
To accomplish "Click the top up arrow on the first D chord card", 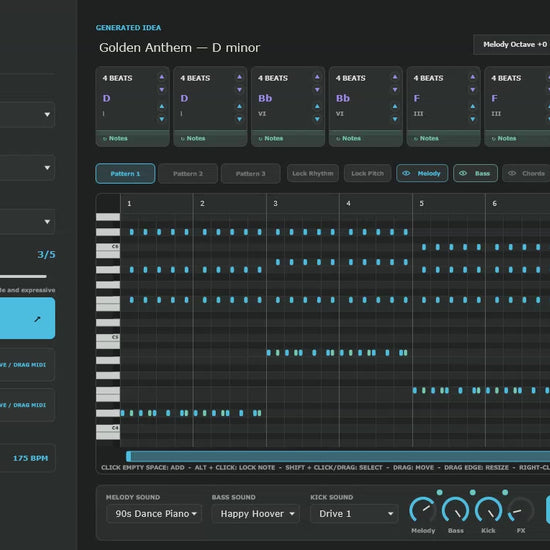I will (x=162, y=77).
